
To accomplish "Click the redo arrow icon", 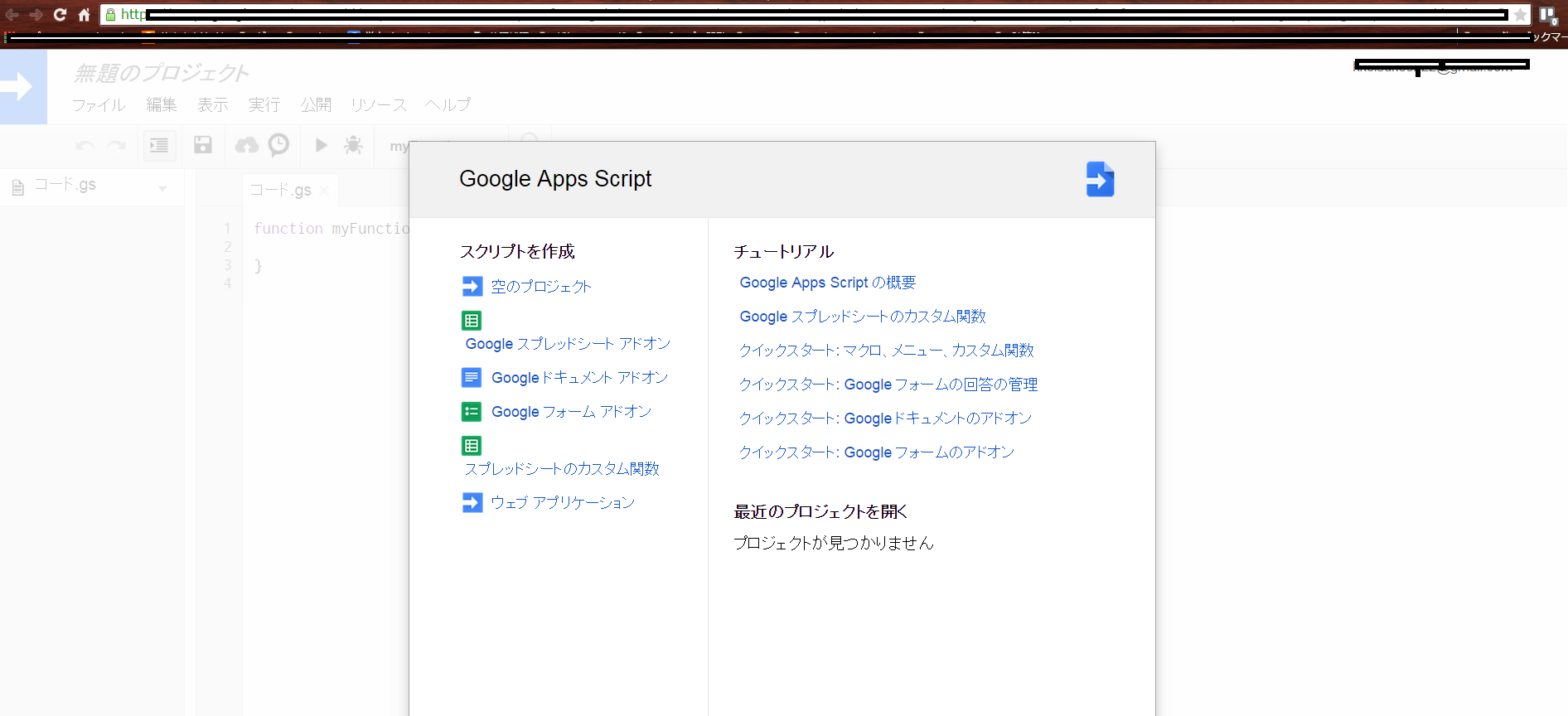I will (x=117, y=146).
